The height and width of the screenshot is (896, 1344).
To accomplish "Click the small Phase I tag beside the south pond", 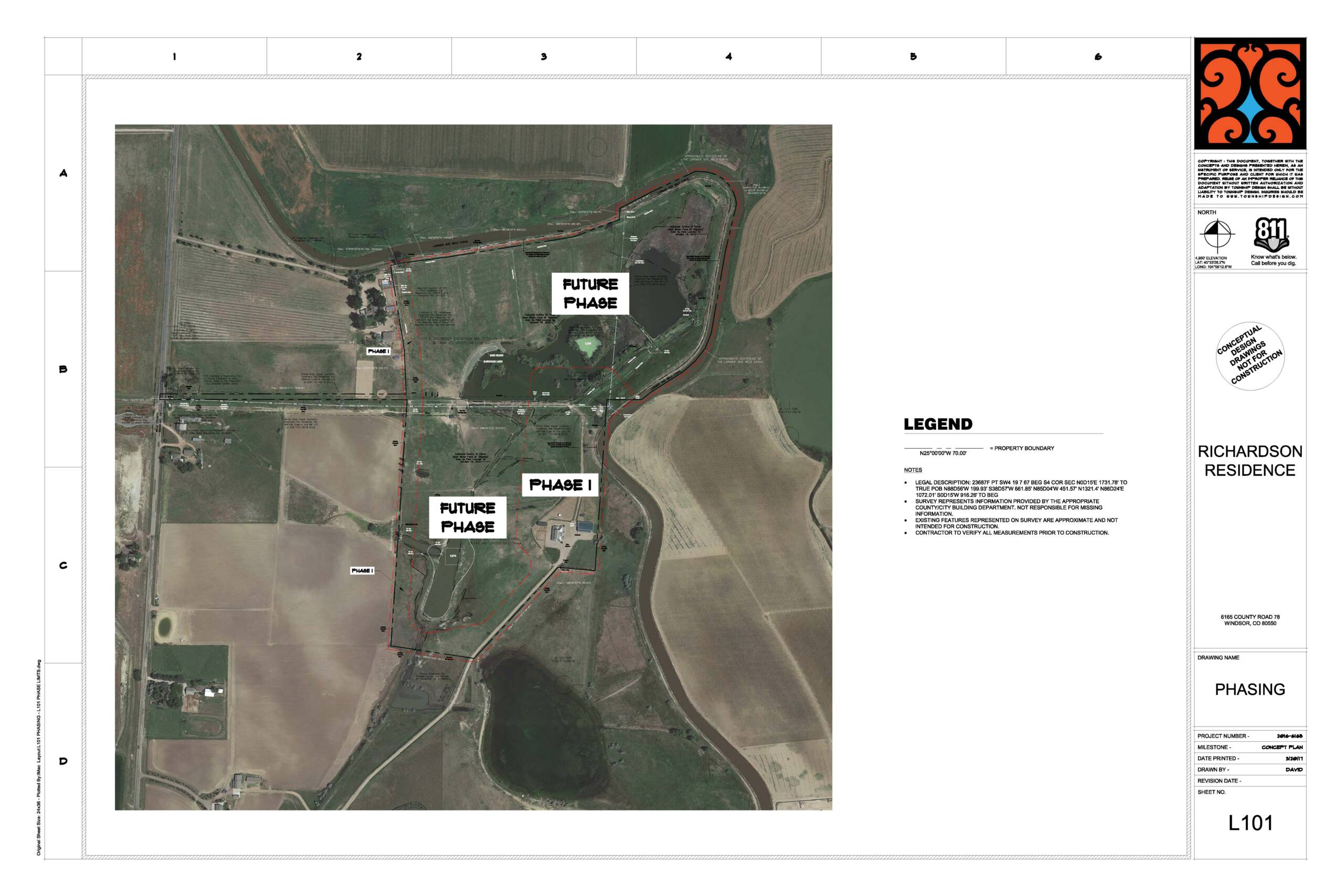I will pos(362,571).
